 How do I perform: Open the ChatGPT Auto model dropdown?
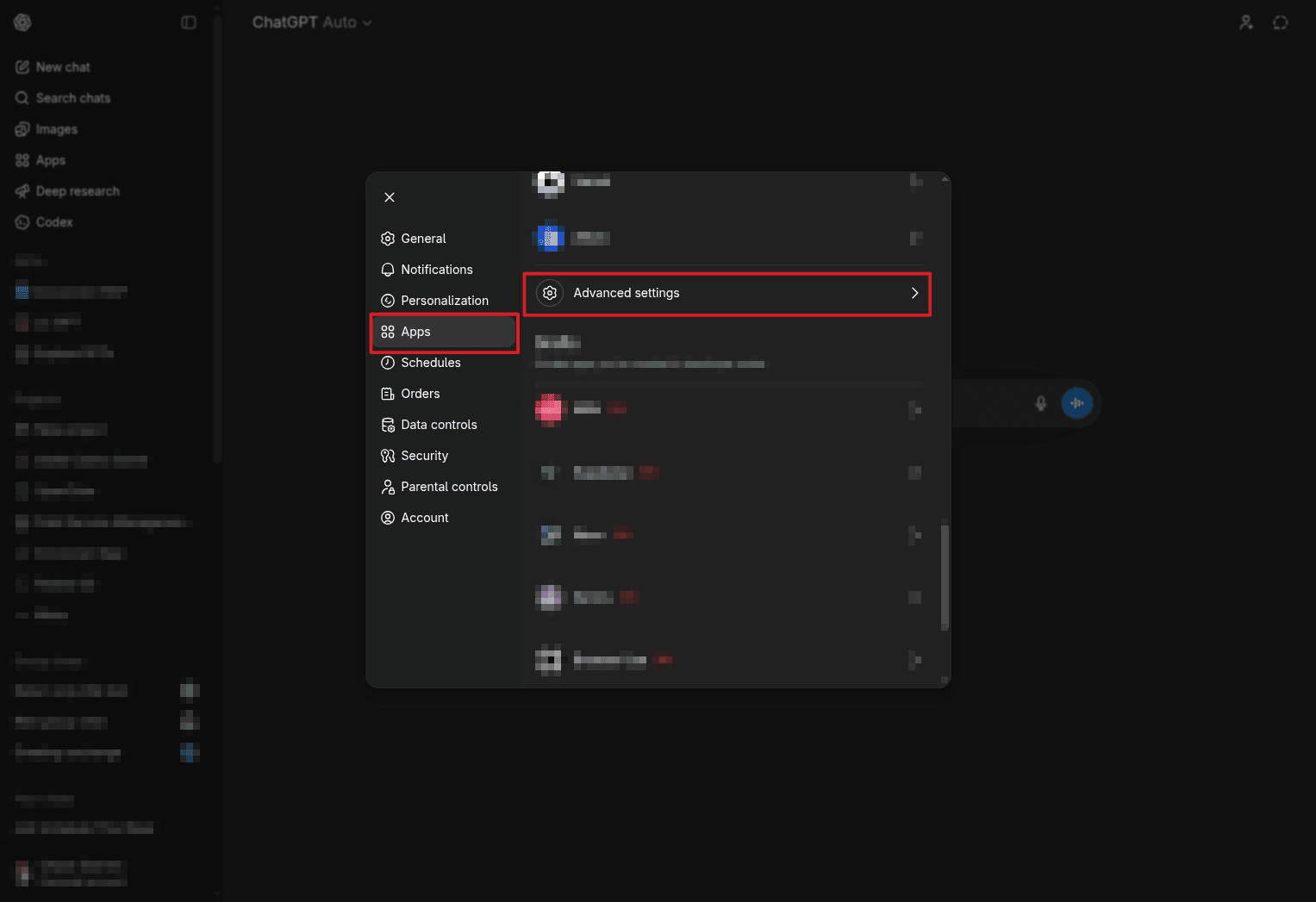pyautogui.click(x=312, y=22)
